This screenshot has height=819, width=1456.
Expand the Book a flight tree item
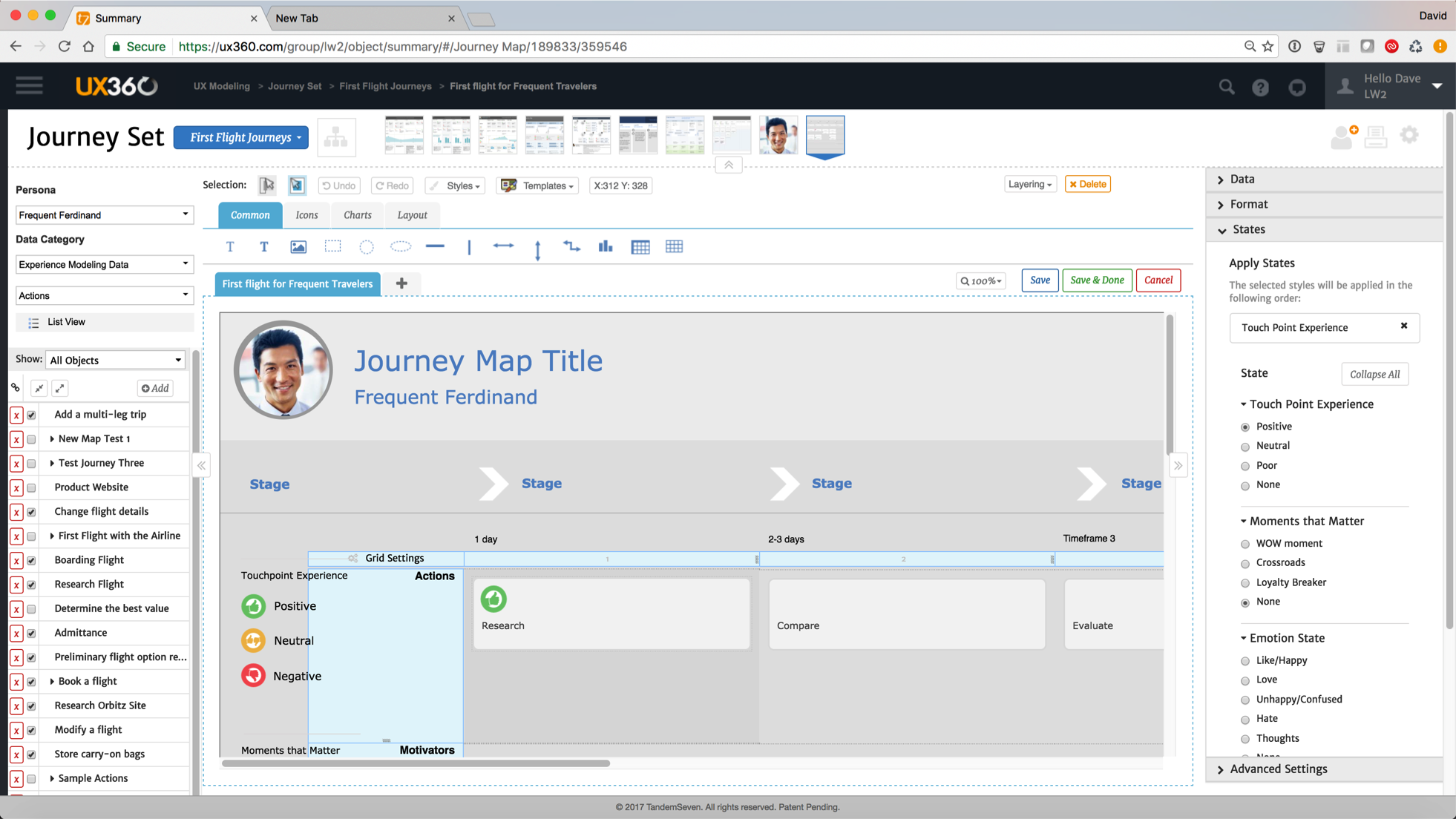point(52,681)
